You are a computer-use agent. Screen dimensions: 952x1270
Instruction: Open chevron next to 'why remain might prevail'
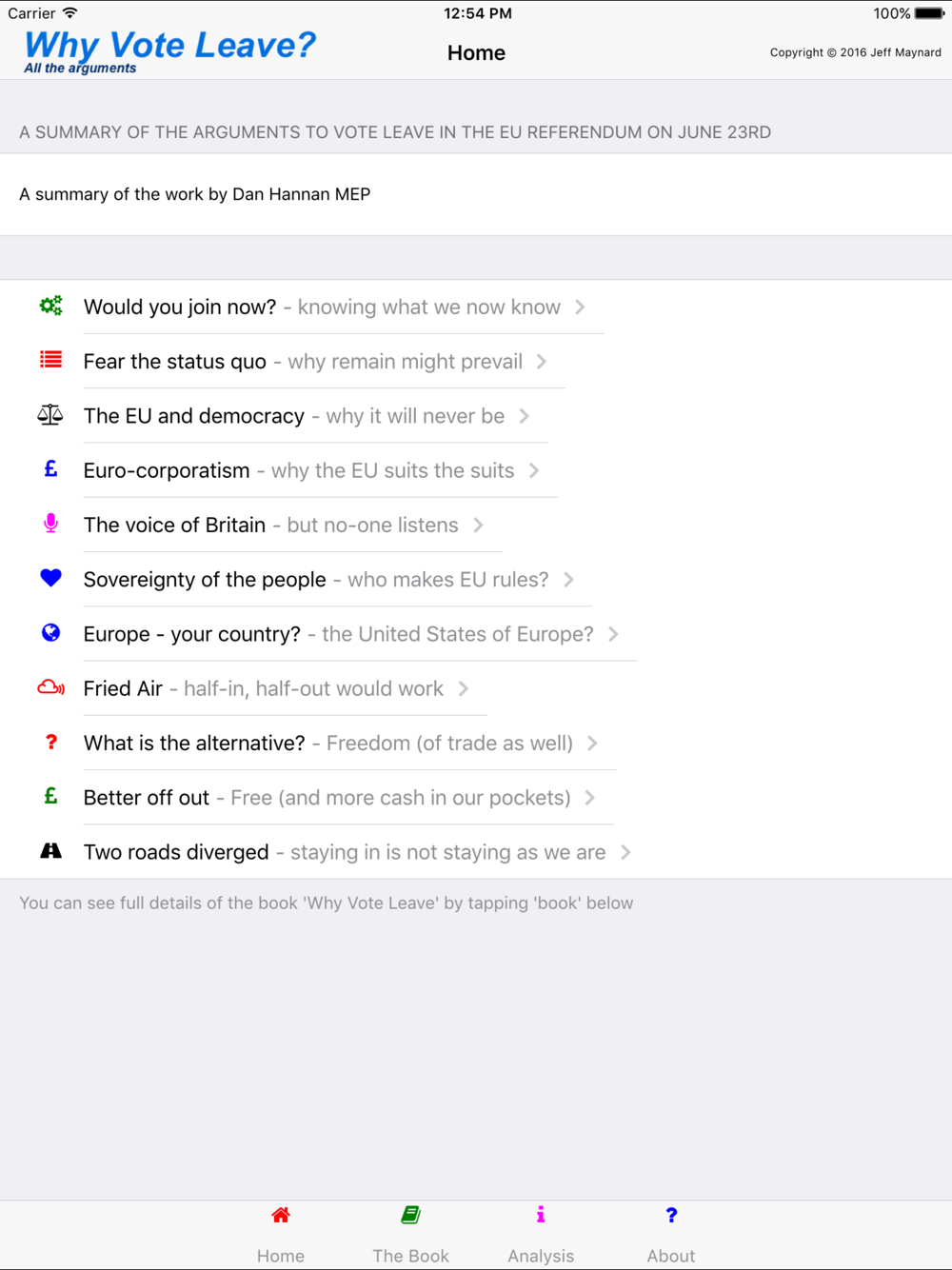point(542,361)
